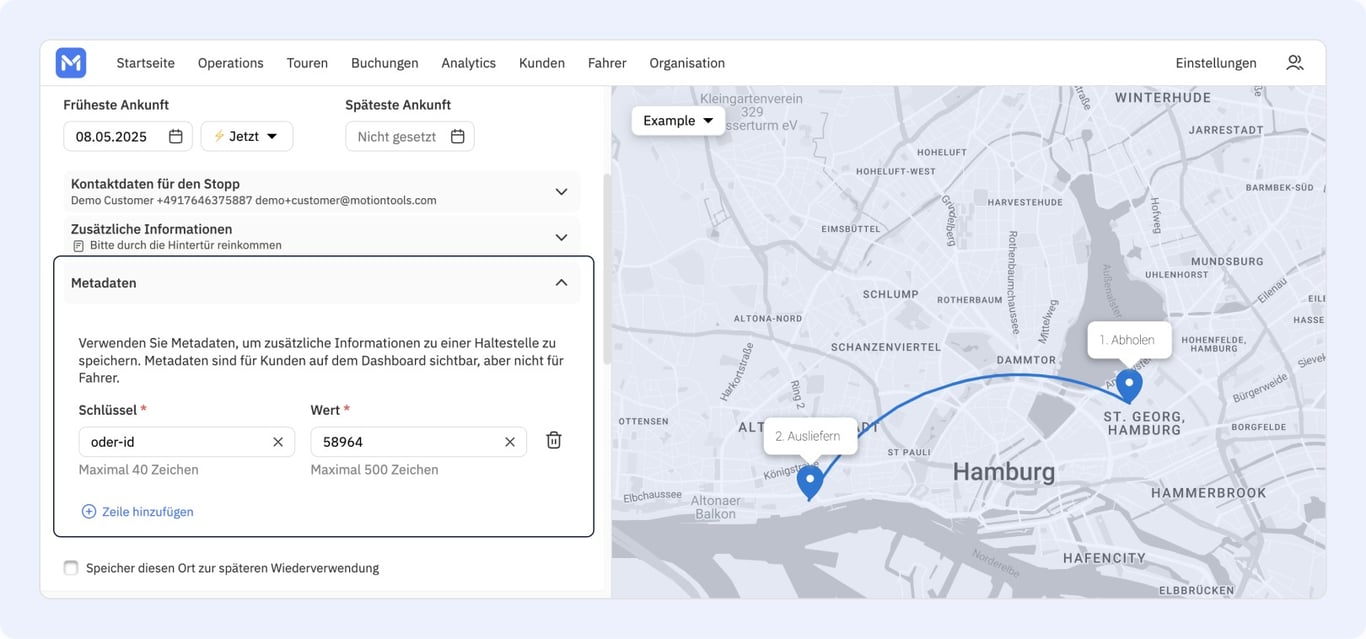Open the Example map dropdown
The height and width of the screenshot is (639, 1366).
678,120
